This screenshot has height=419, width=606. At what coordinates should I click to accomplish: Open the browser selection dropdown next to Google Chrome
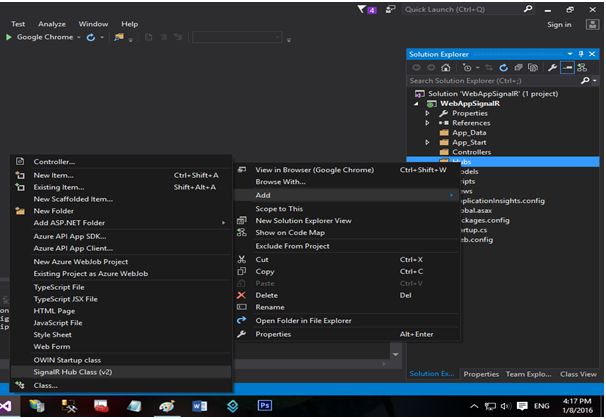click(x=78, y=37)
